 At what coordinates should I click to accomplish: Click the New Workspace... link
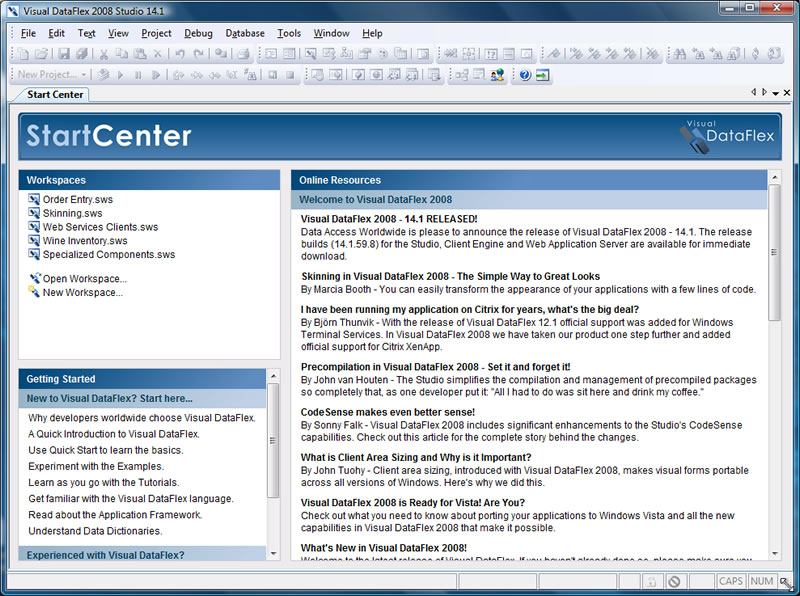point(83,292)
